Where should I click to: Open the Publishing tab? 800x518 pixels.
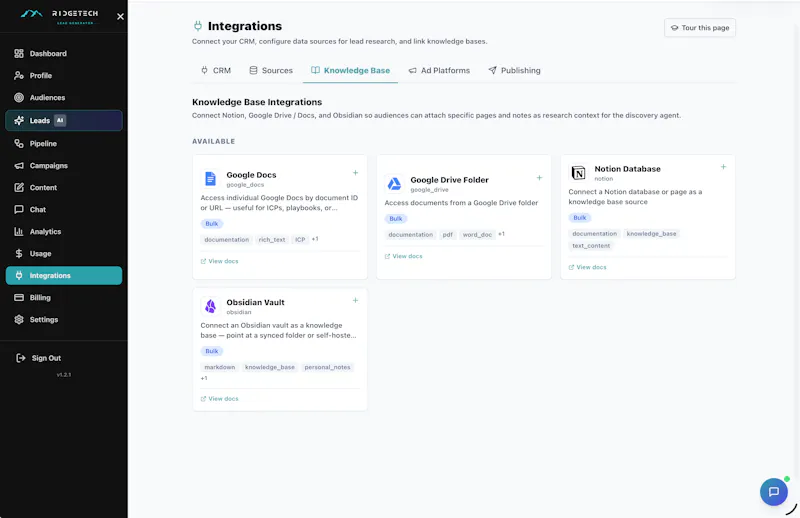coord(514,70)
